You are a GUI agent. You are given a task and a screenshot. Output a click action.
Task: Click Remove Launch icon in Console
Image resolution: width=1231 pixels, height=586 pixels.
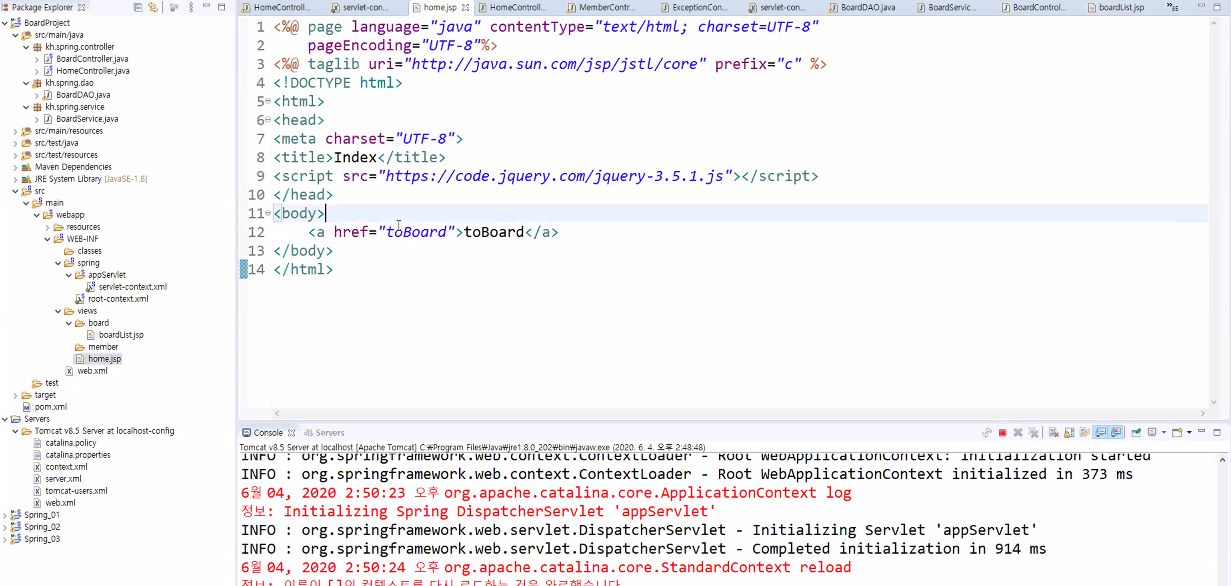[1018, 433]
